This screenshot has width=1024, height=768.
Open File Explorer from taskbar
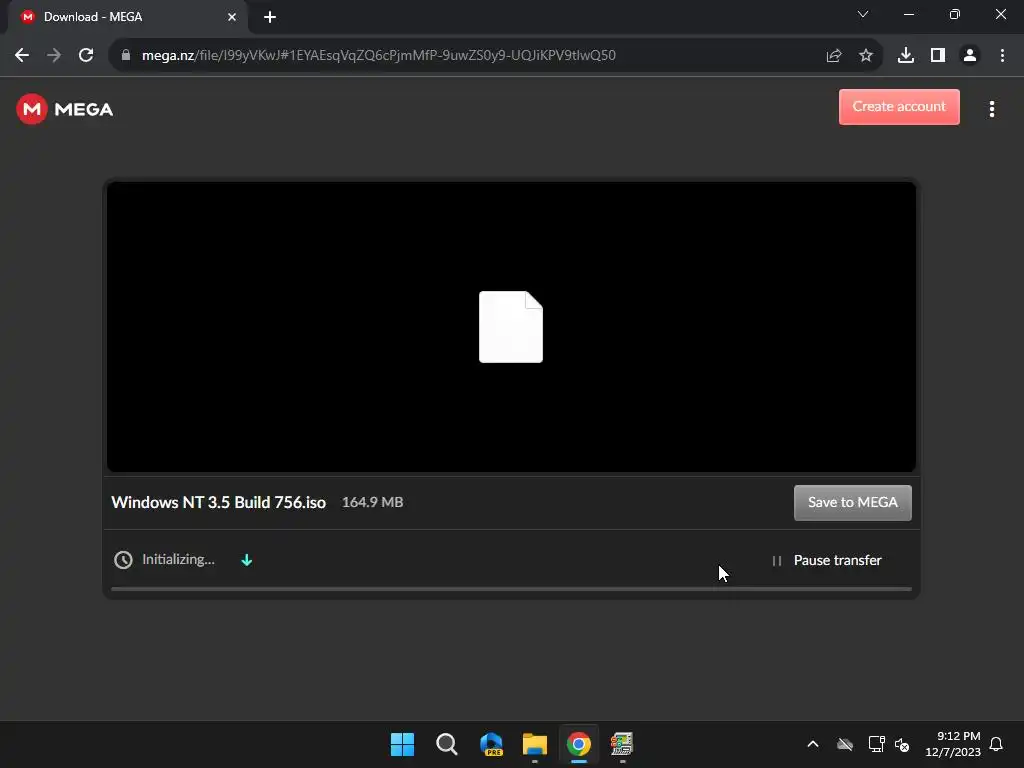[535, 744]
